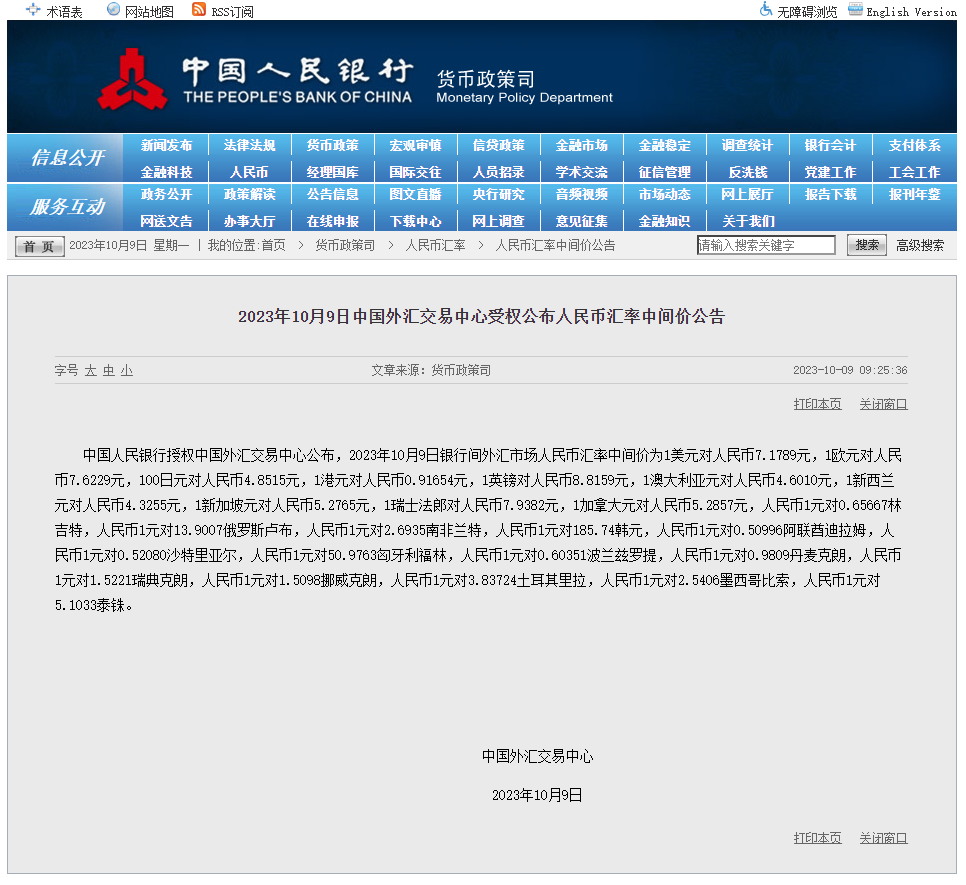Viewport: 966px width, 885px height.
Task: Set font size to 中
Action: click(108, 370)
